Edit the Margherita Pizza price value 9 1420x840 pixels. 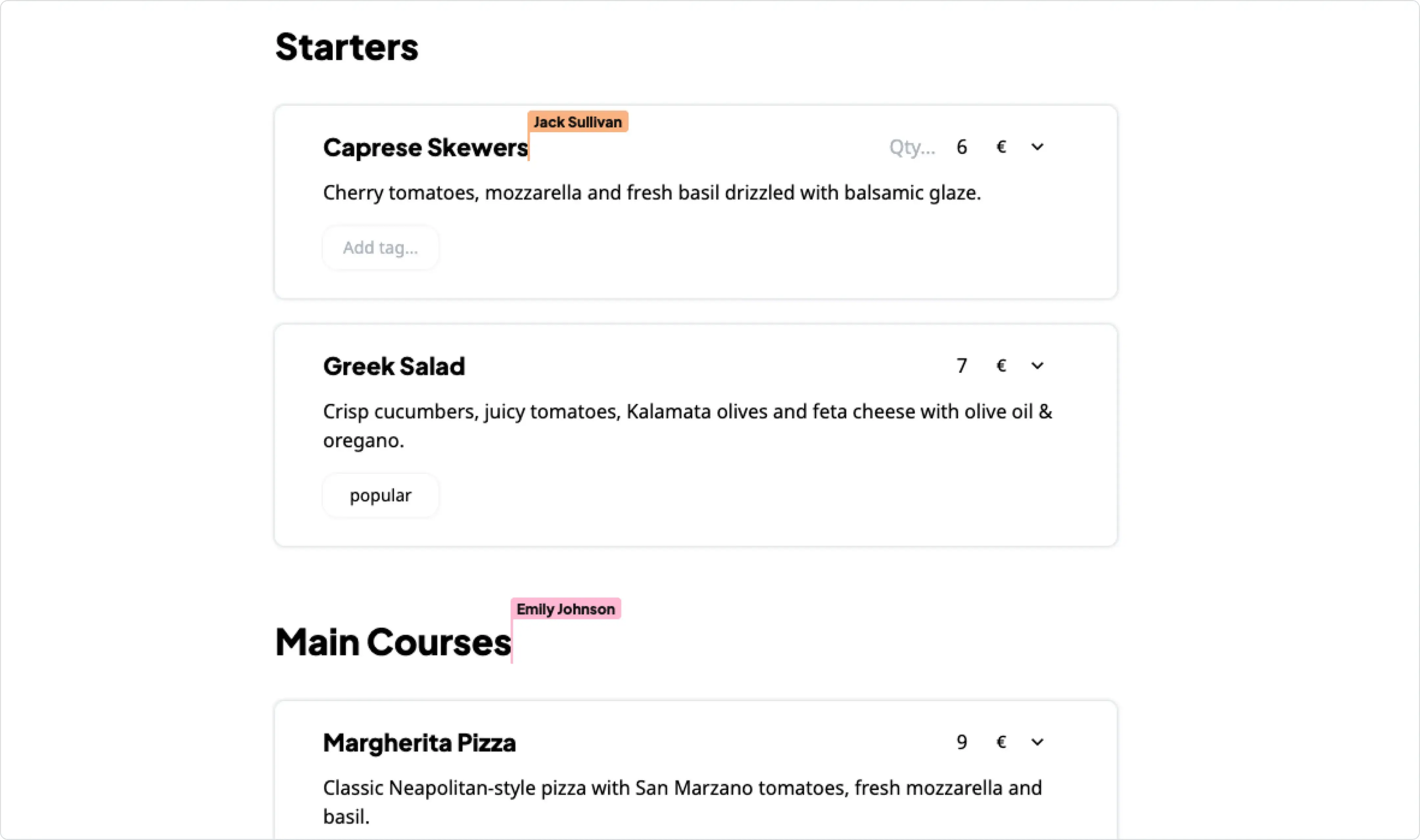961,742
